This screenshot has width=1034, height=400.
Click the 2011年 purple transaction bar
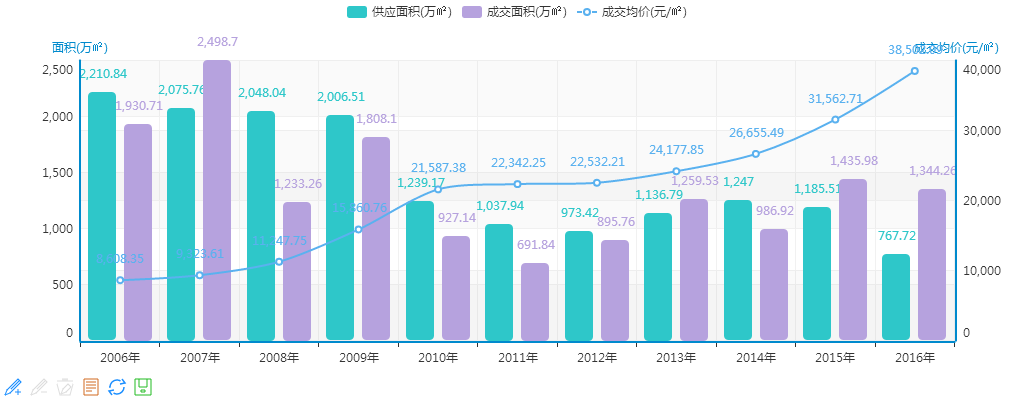tap(535, 301)
